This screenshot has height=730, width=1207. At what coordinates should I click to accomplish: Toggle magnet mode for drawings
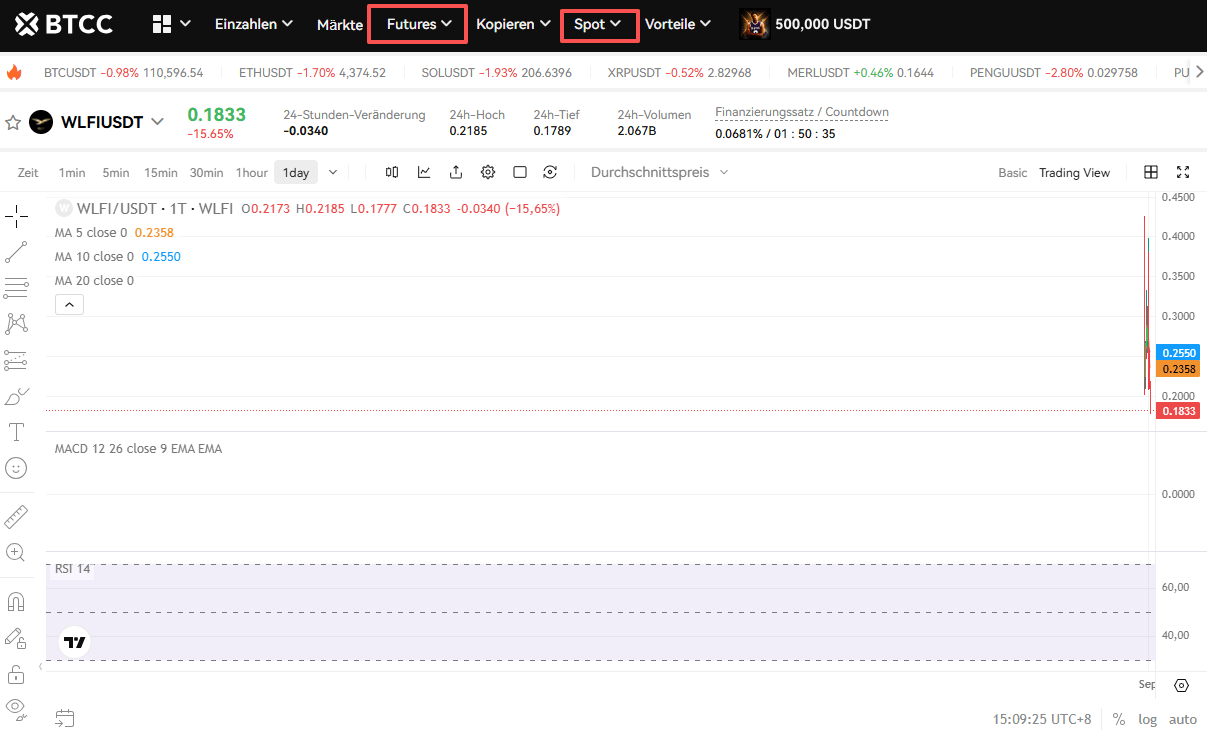(x=16, y=602)
